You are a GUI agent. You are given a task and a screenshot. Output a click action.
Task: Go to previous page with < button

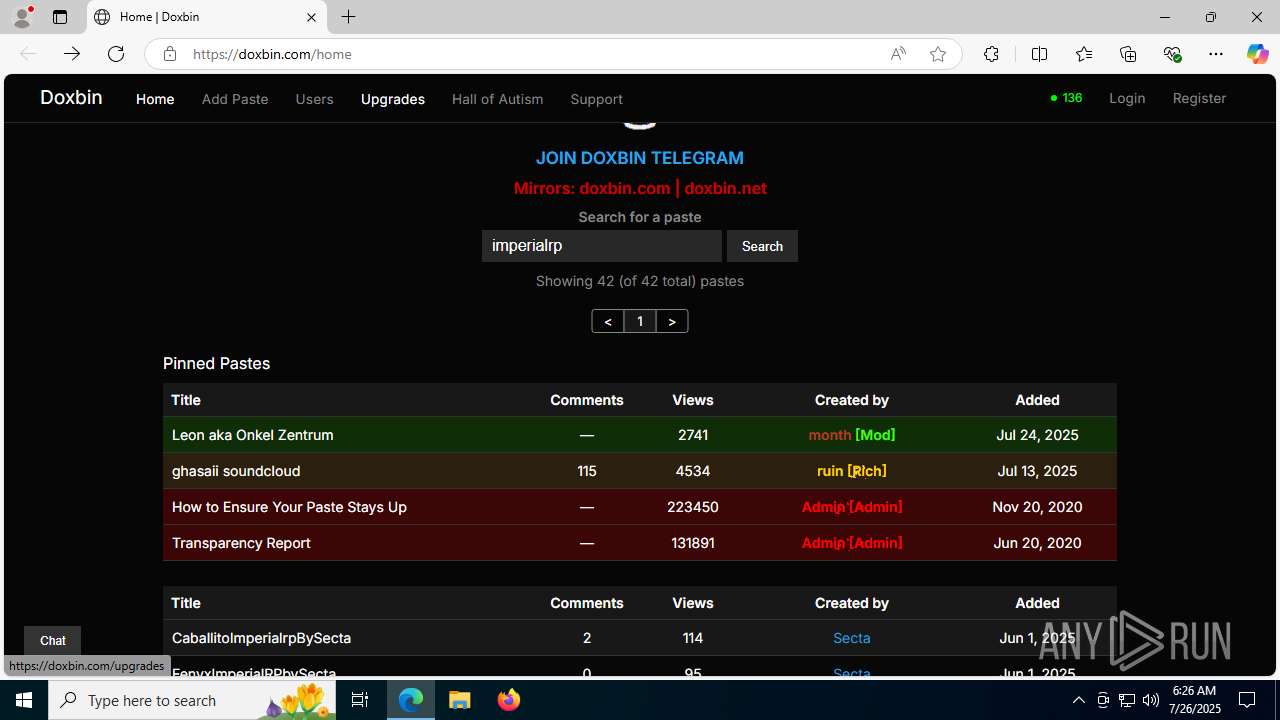pos(608,321)
